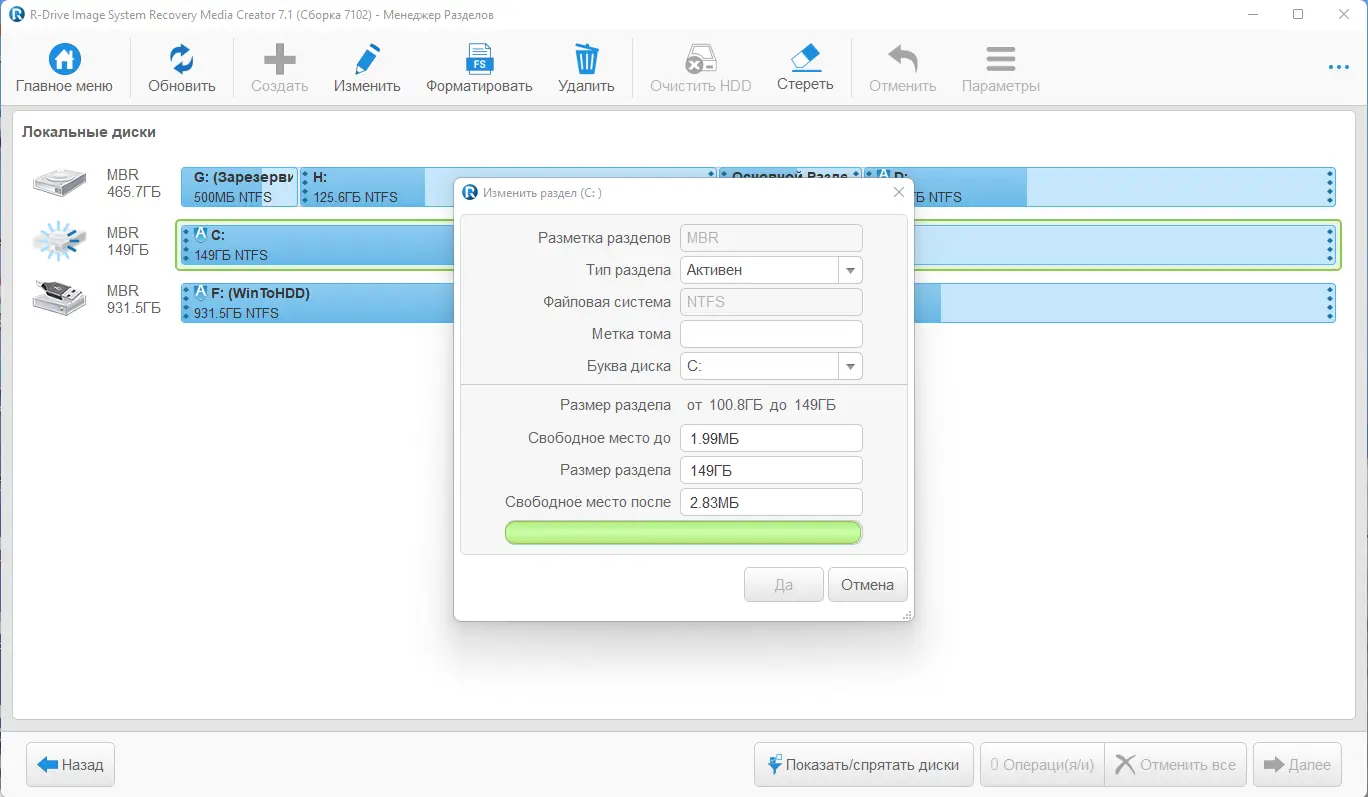The image size is (1368, 797).
Task: Click the Отменить все button
Action: point(1175,765)
